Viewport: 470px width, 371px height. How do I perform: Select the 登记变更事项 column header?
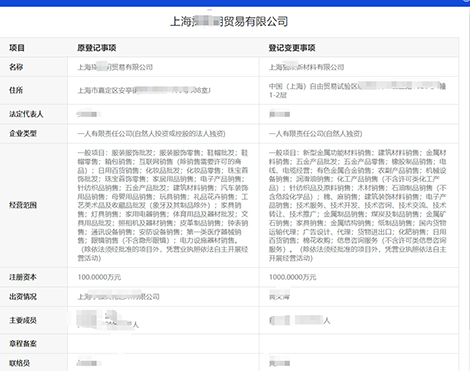tap(292, 48)
